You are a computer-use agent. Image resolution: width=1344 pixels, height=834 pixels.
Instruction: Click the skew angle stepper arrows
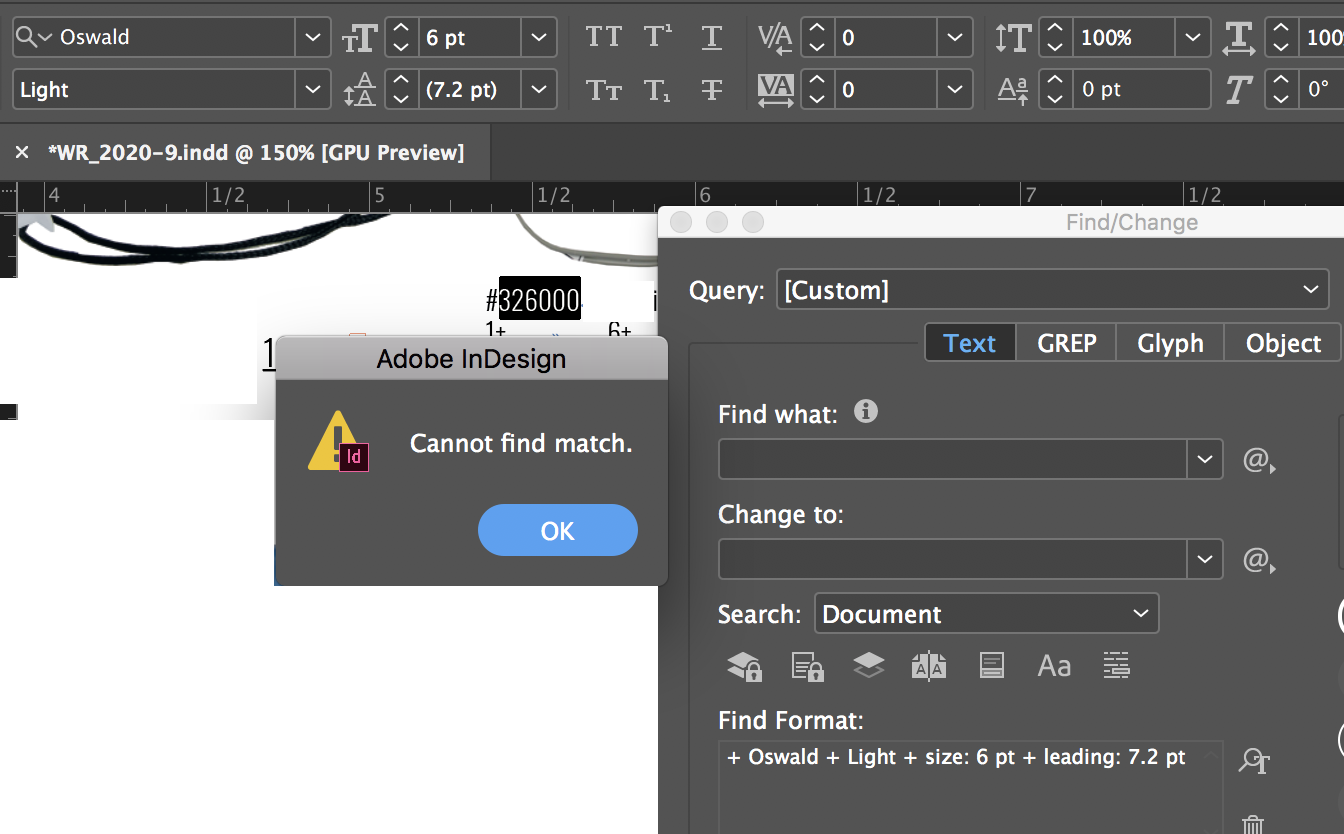[1281, 90]
